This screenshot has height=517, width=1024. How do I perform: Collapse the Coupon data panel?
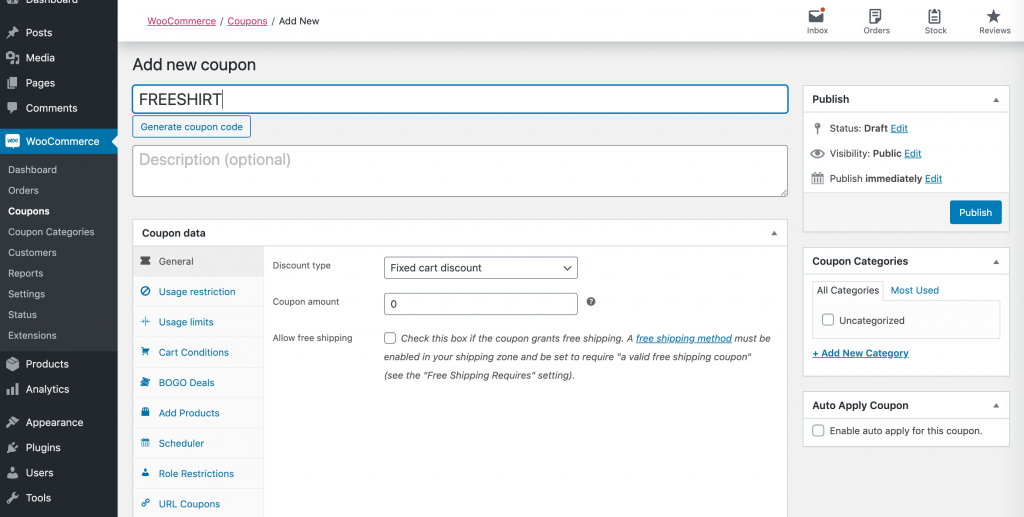(773, 233)
